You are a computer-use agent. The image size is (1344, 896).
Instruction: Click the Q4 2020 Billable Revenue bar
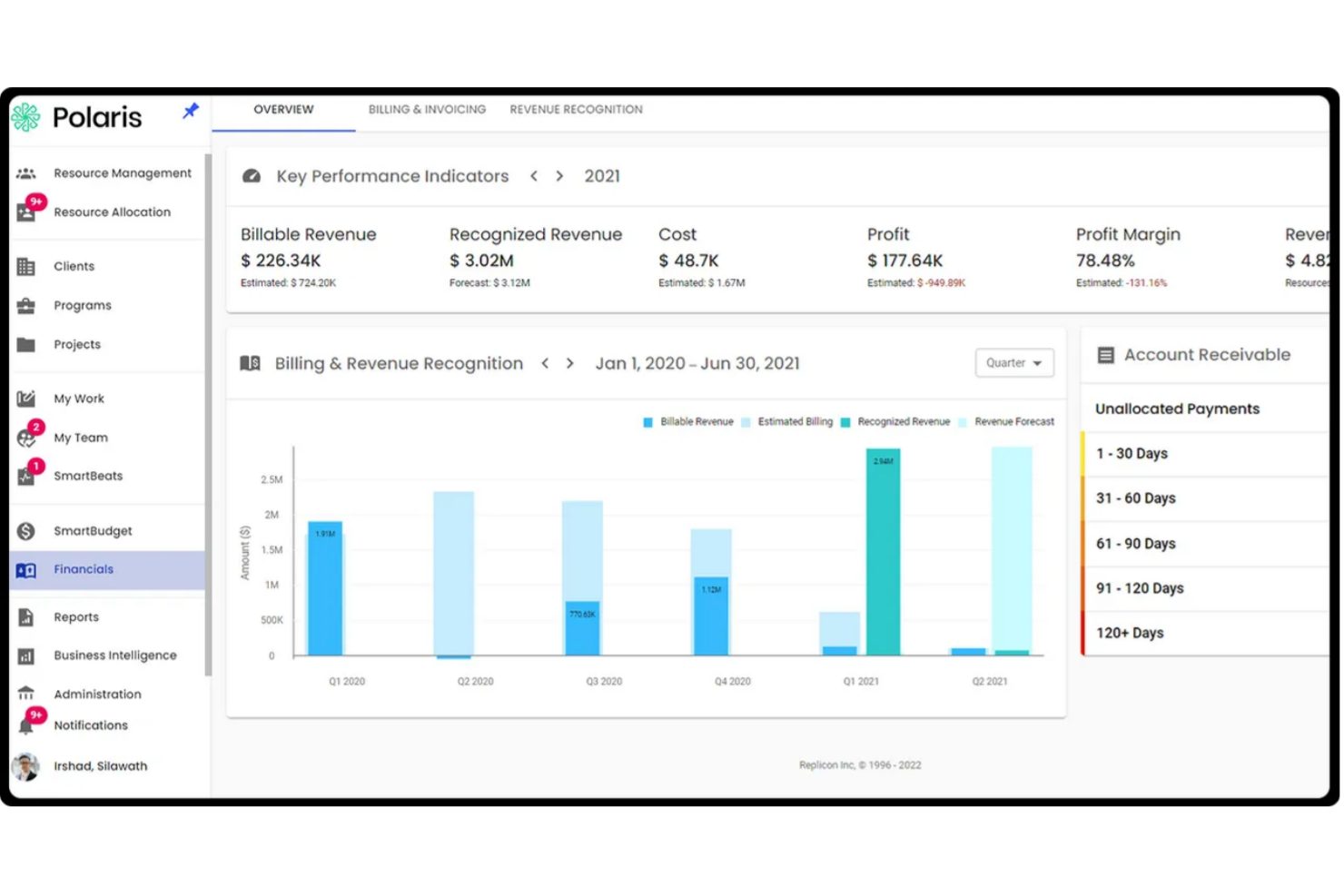click(x=711, y=615)
